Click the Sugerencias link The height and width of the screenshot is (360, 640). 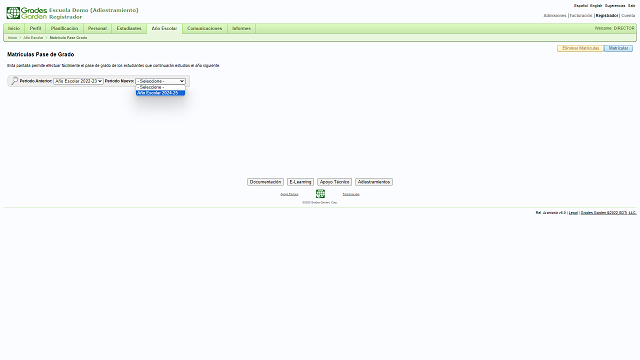[615, 6]
